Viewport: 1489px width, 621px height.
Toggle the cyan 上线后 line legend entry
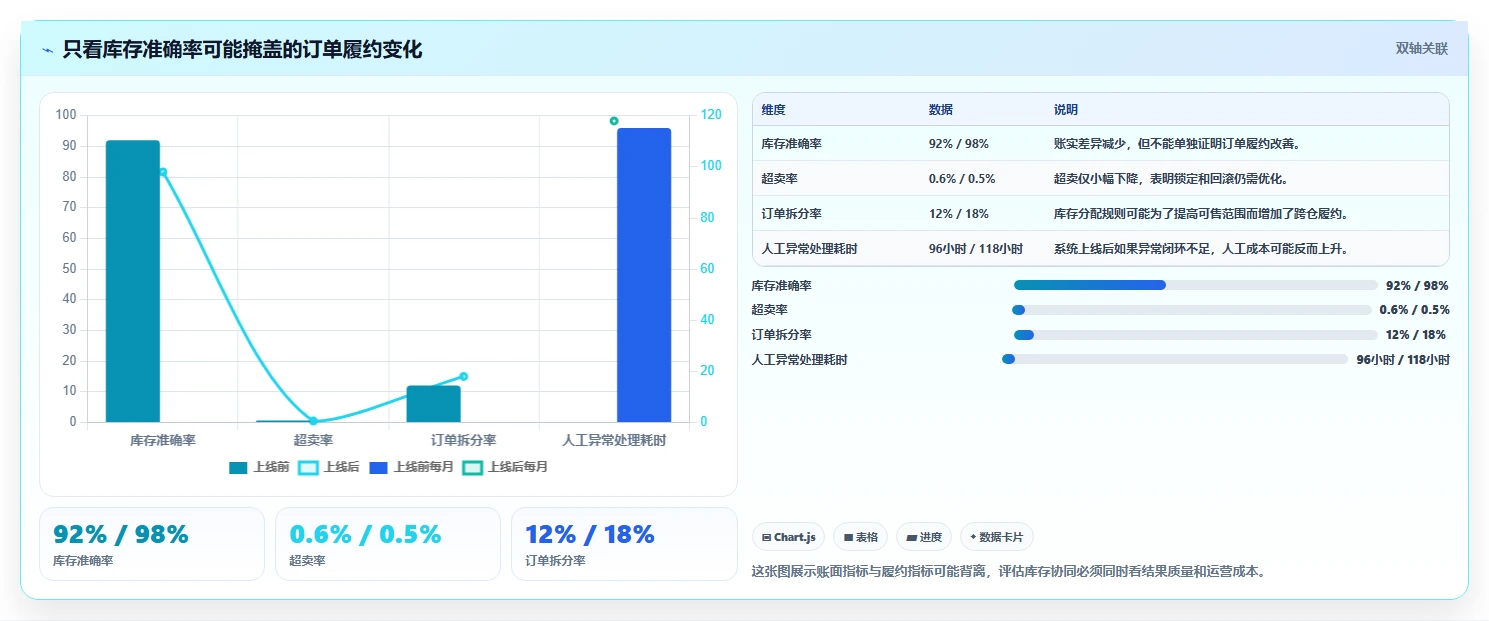click(329, 467)
